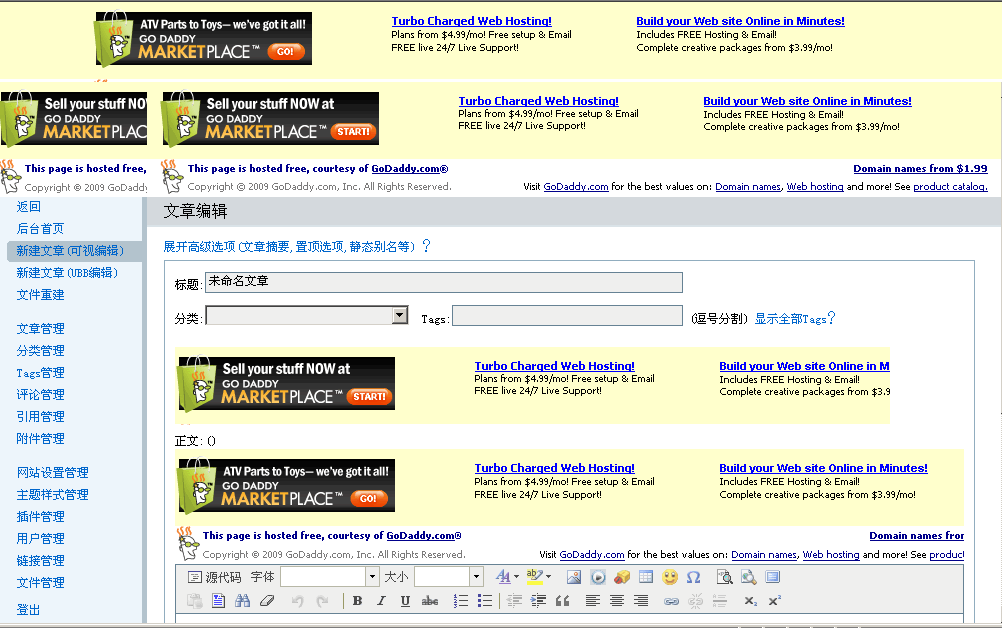Open 文章管理 in the sidebar

[x=41, y=329]
